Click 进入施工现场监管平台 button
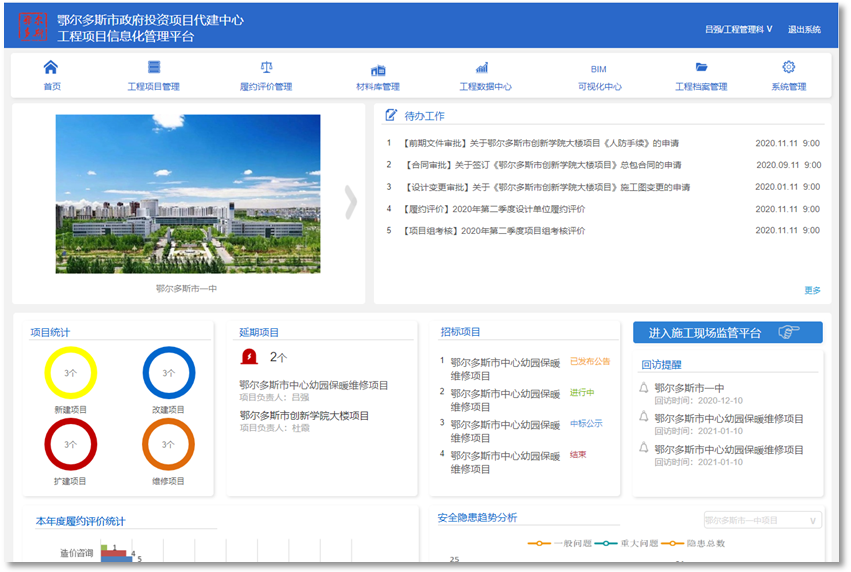851x572 pixels. click(727, 333)
